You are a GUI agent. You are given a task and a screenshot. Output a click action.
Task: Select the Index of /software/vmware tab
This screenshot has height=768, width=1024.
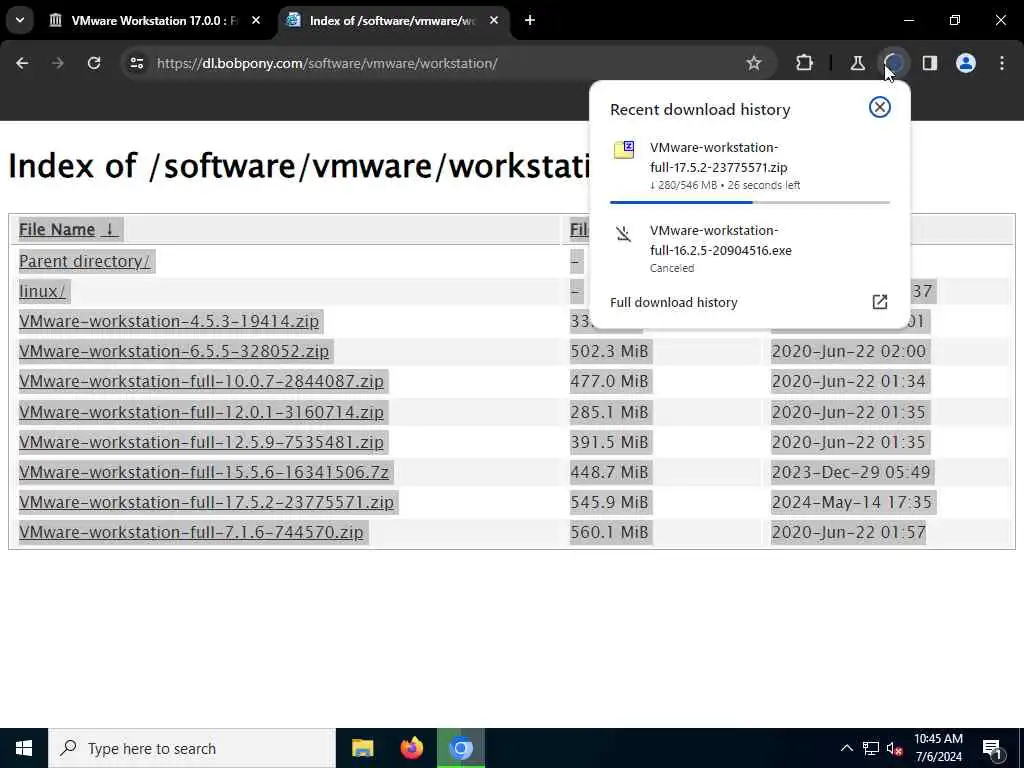point(392,21)
